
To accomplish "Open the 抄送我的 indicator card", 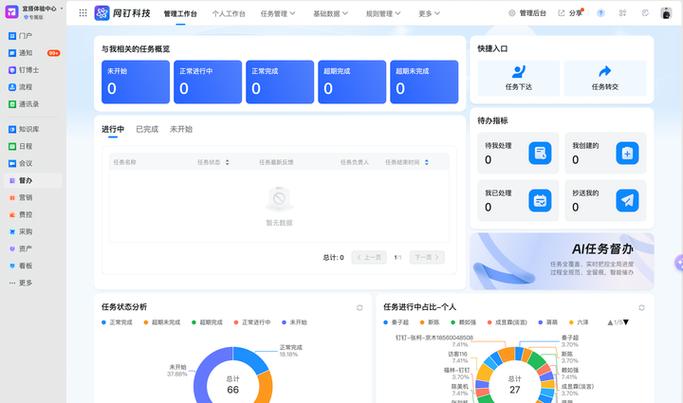I will coord(605,200).
